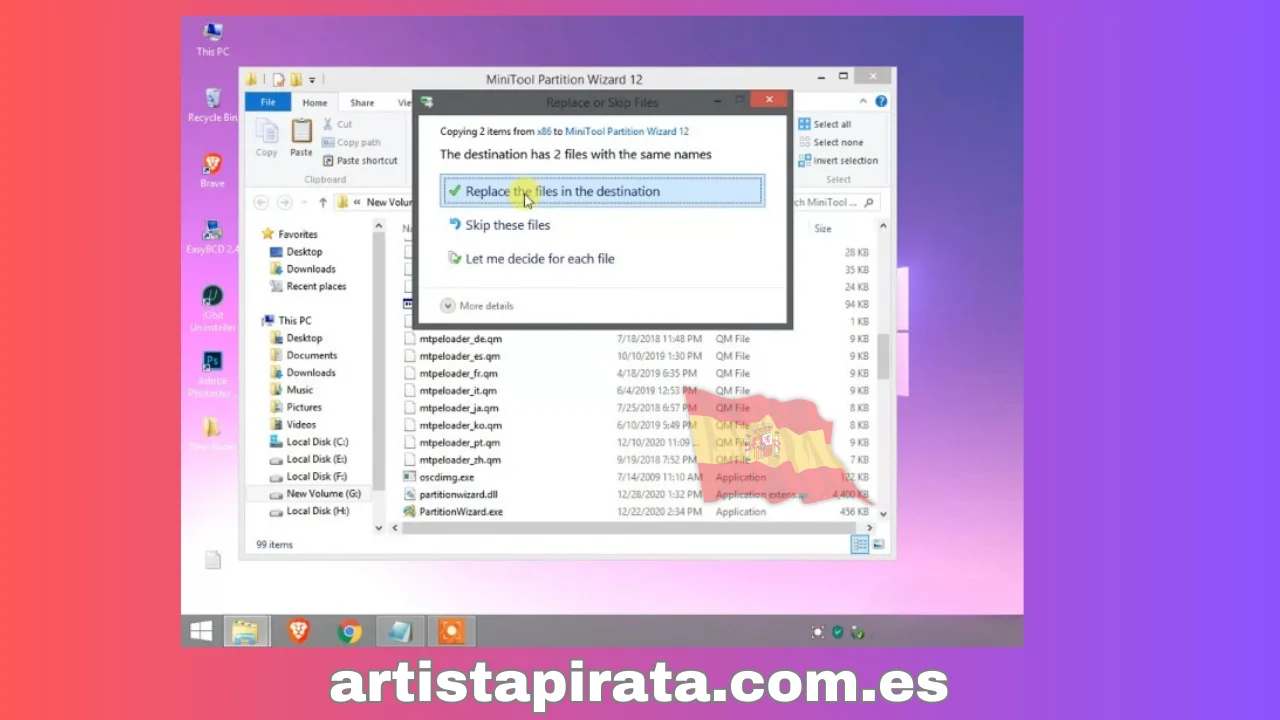Screen dimensions: 1280x720
Task: Switch to the Home ribbon tab
Action: tap(315, 102)
